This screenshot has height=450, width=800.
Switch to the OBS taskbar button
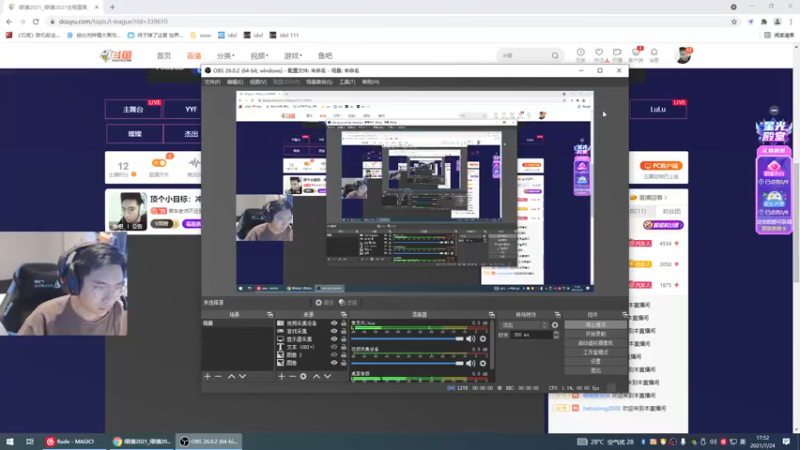[x=209, y=441]
